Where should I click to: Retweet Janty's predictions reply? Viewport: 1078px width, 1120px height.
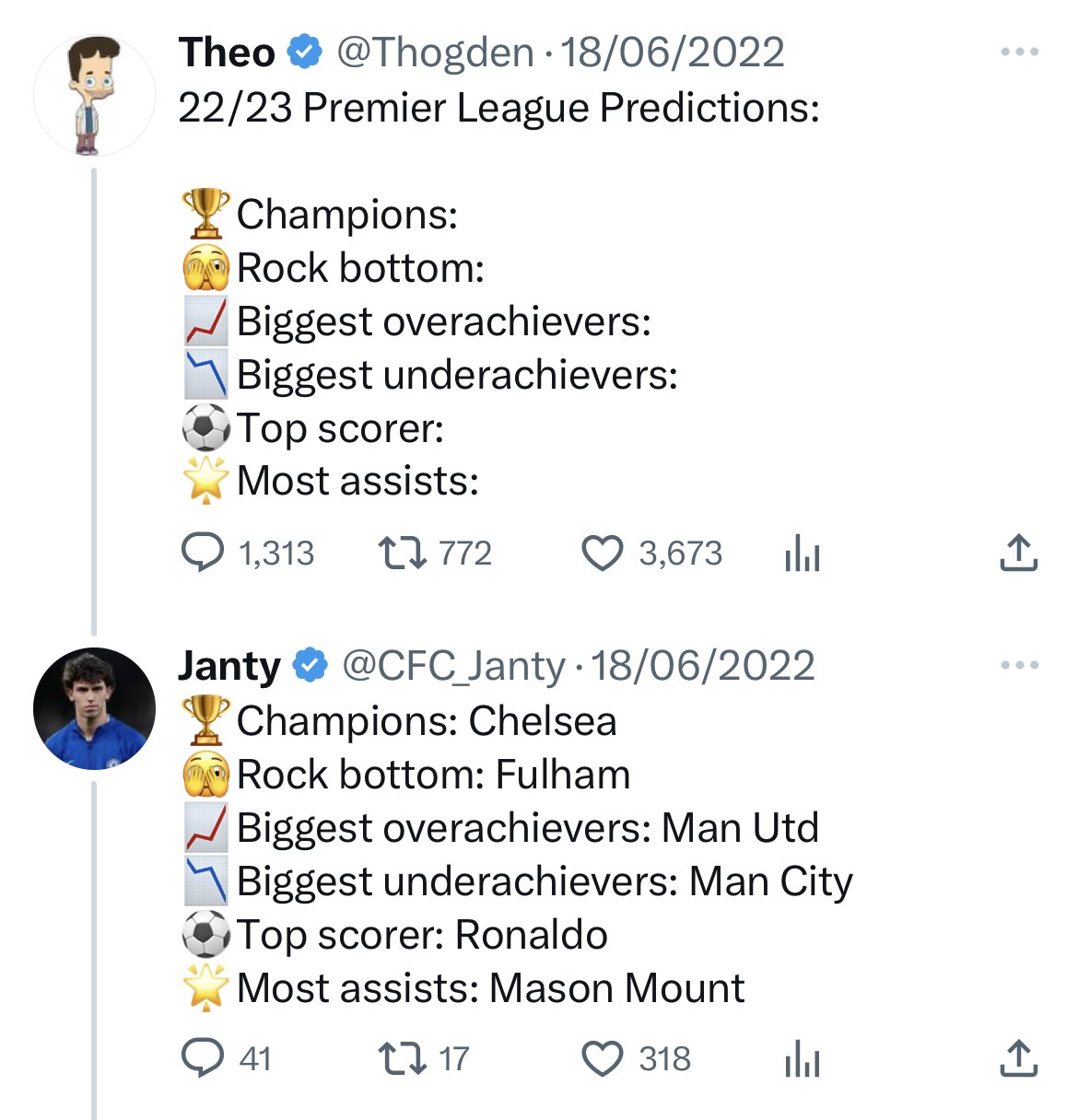click(x=403, y=1058)
